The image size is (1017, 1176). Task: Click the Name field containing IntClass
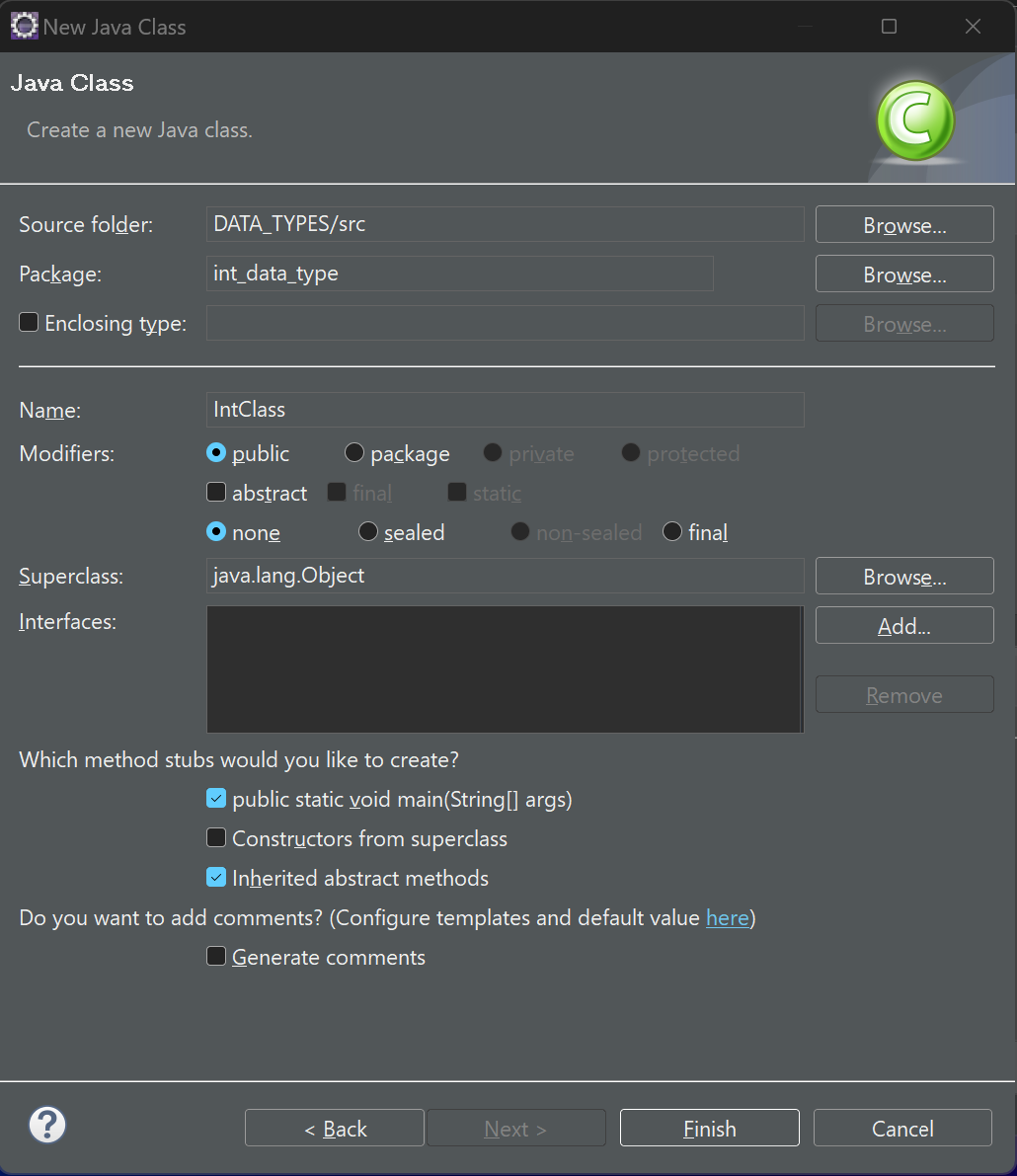(x=506, y=410)
